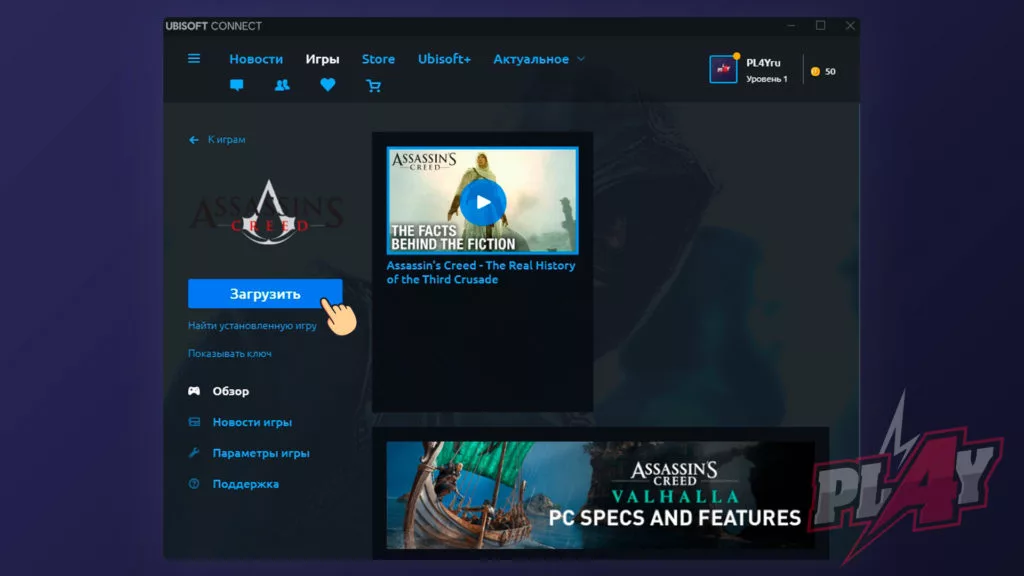Select the Игры tab
This screenshot has height=576, width=1024.
pyautogui.click(x=322, y=59)
